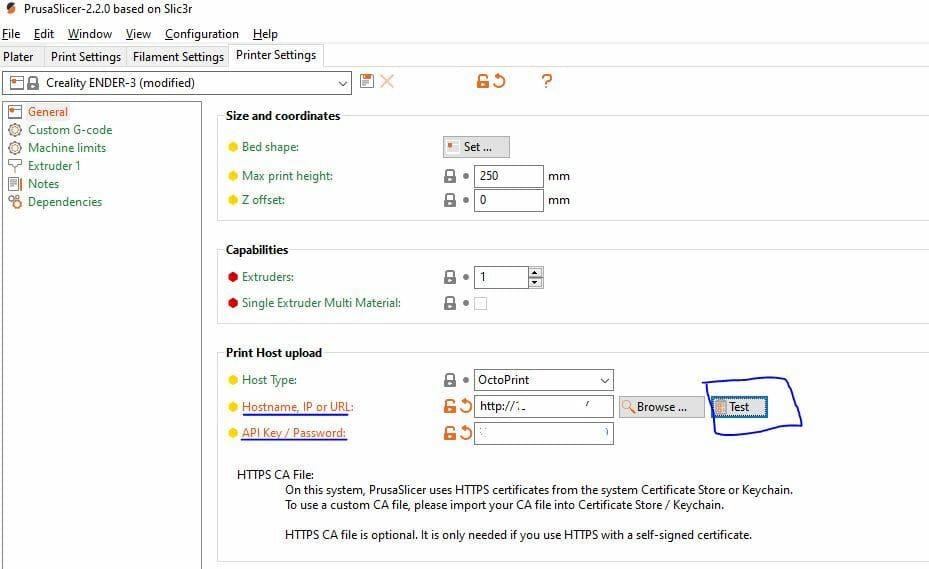Expand the OctoPrint host type dropdown
The image size is (929, 569).
pyautogui.click(x=604, y=380)
